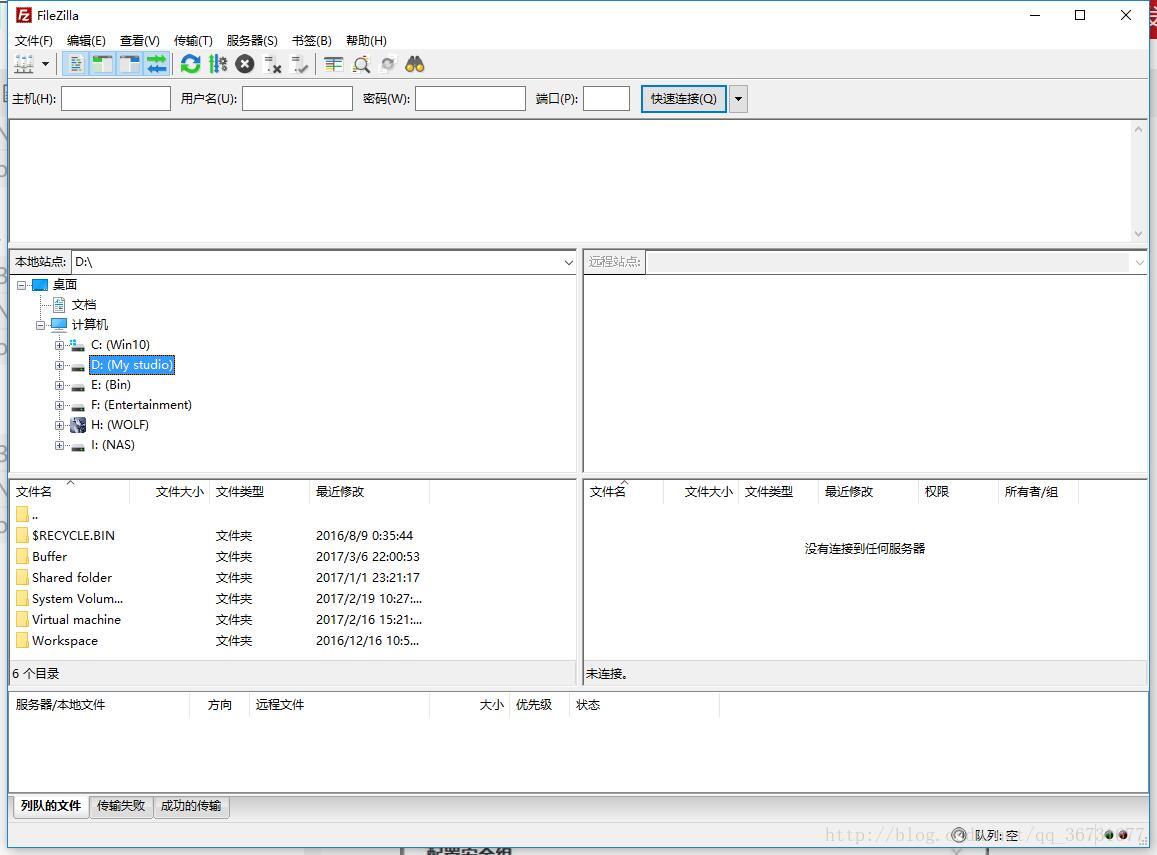Screen dimensions: 1157x855
Task: Focus the 用户名(U) username field
Action: pos(297,99)
